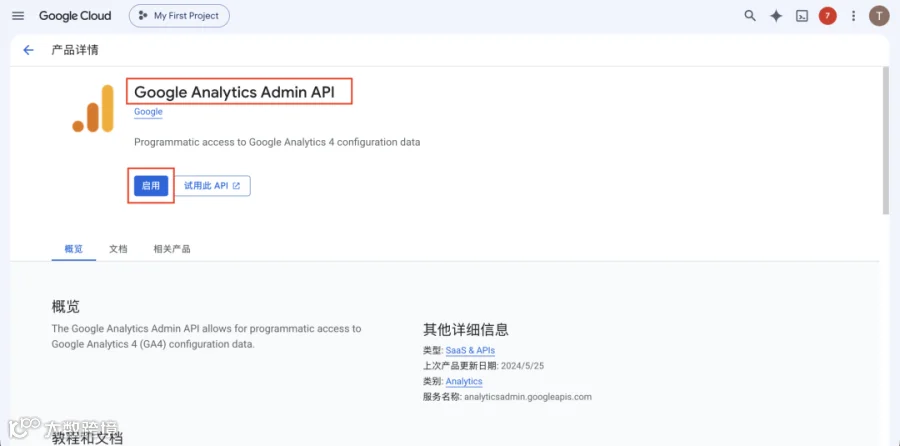
Task: Click the Google Analytics logo image
Action: tap(93, 108)
